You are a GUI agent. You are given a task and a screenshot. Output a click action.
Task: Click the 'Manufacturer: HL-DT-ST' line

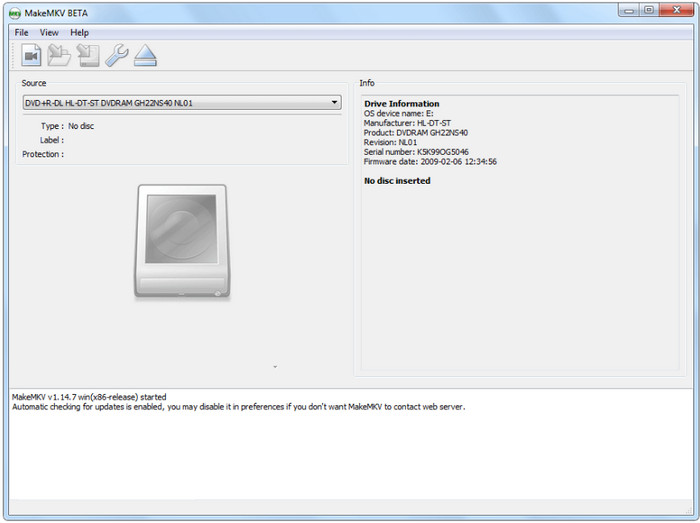407,123
